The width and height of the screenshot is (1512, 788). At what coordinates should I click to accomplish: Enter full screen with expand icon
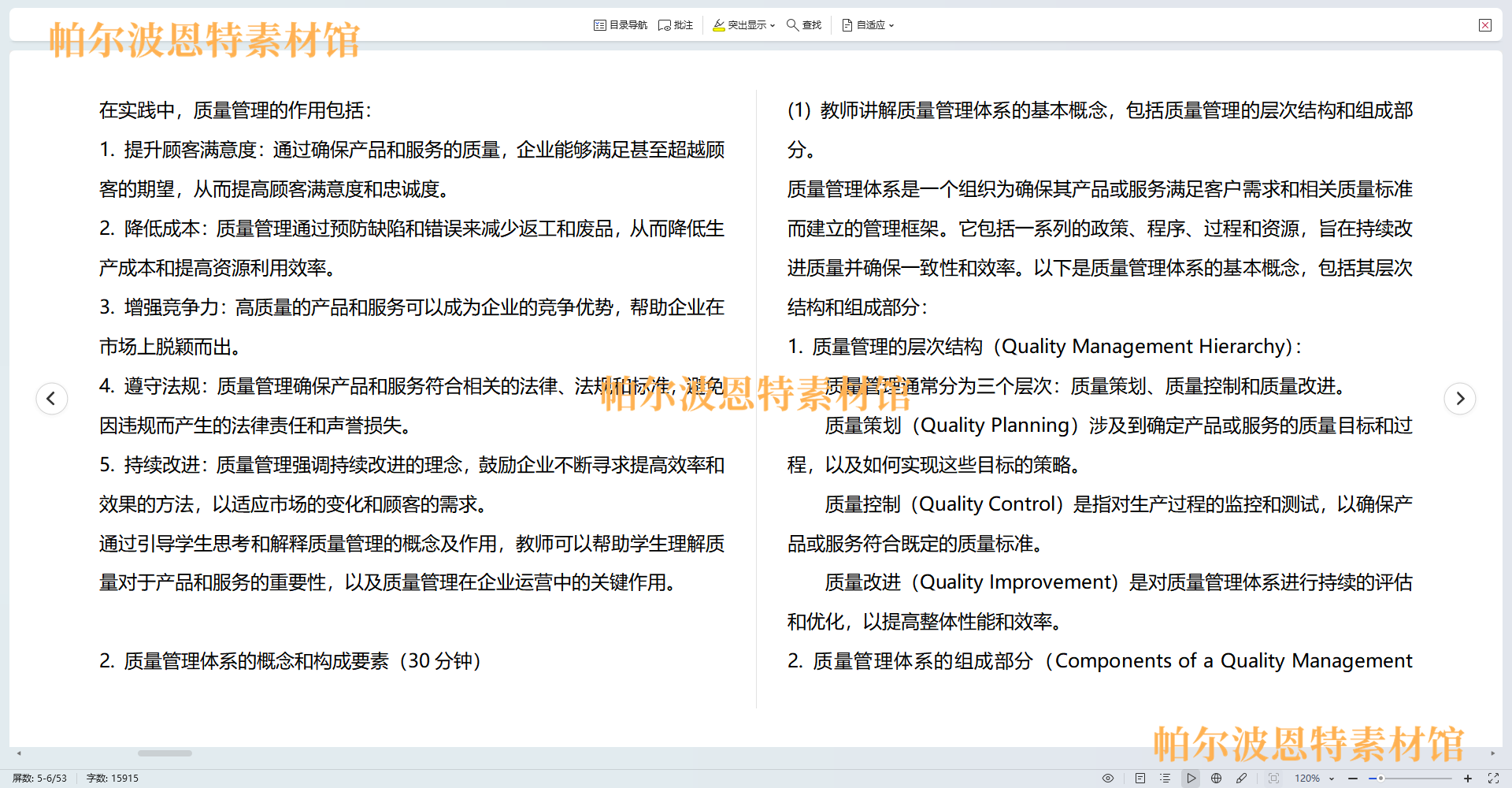(x=1493, y=778)
